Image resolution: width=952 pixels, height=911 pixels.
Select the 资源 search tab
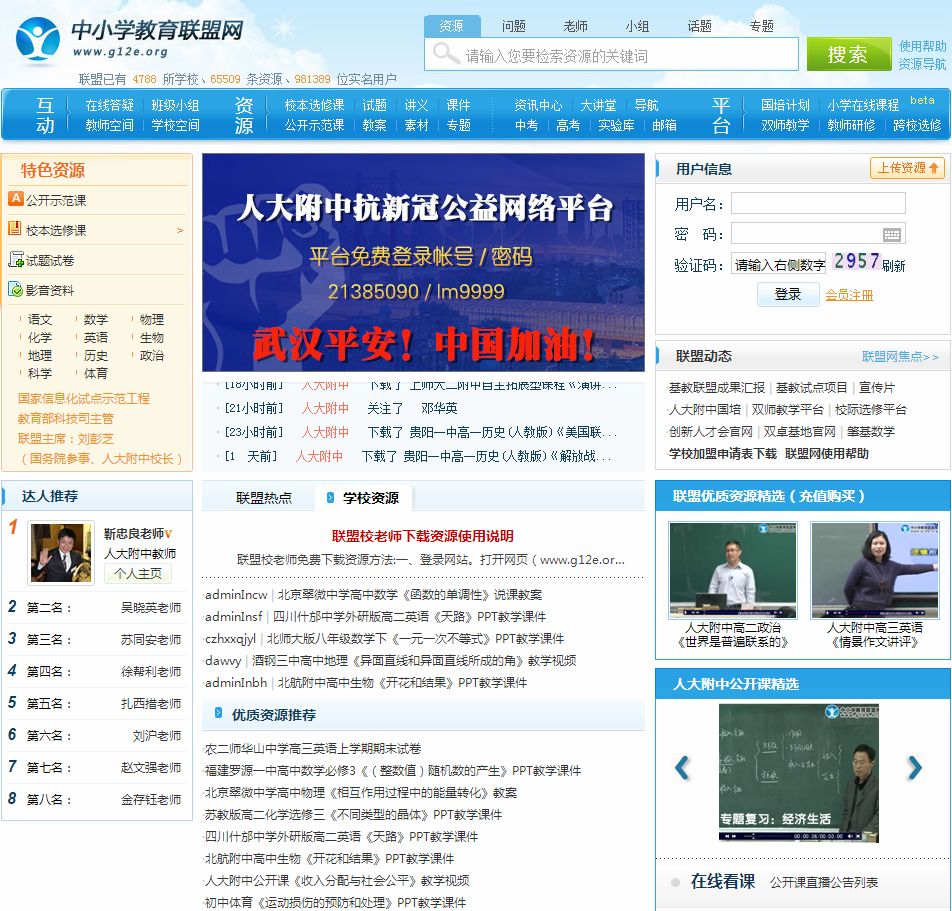(452, 26)
